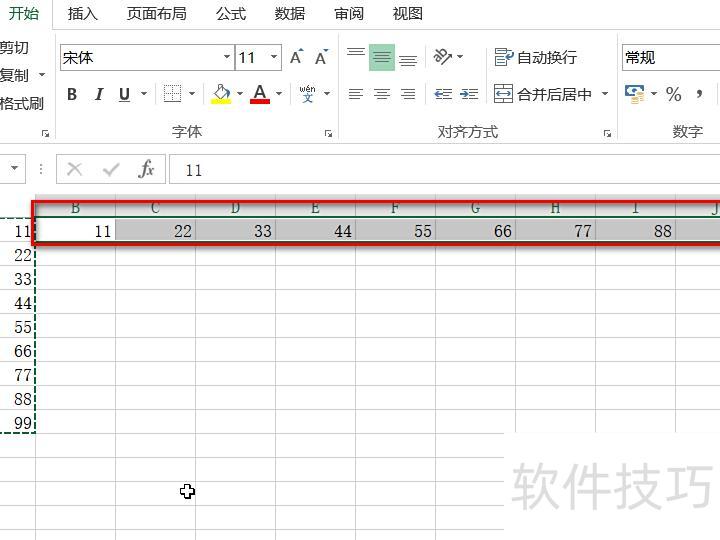Click 合并后居中 merge and center button
Screen dimensions: 720x540
tap(543, 94)
